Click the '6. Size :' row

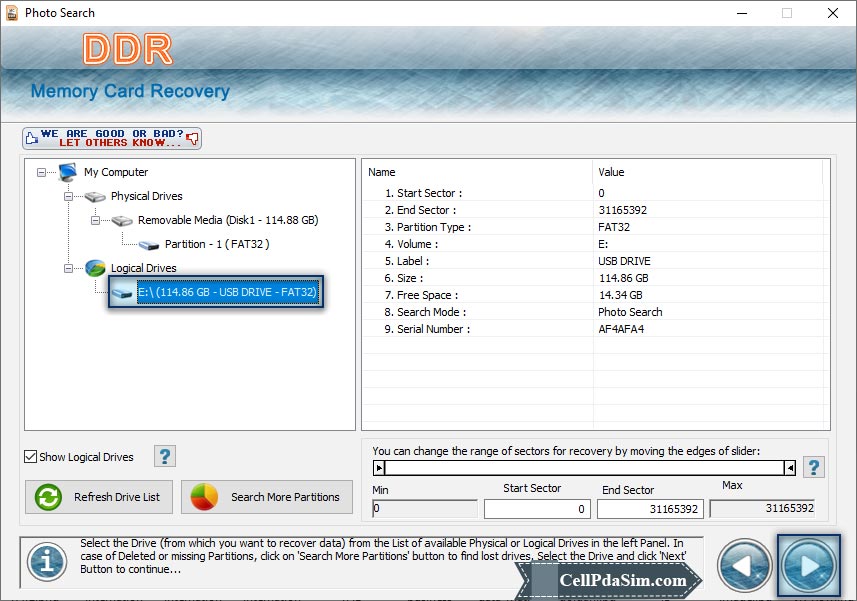pos(593,278)
